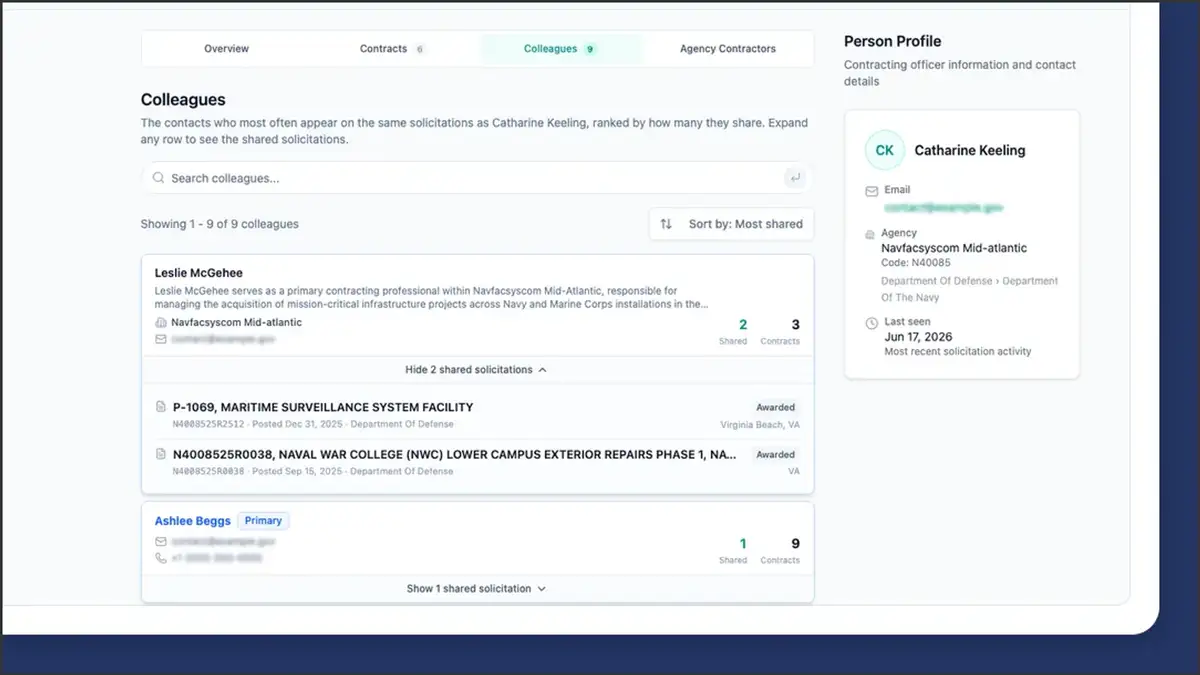Click Agency building icon in profile card
This screenshot has width=1200, height=675.
[x=871, y=233]
